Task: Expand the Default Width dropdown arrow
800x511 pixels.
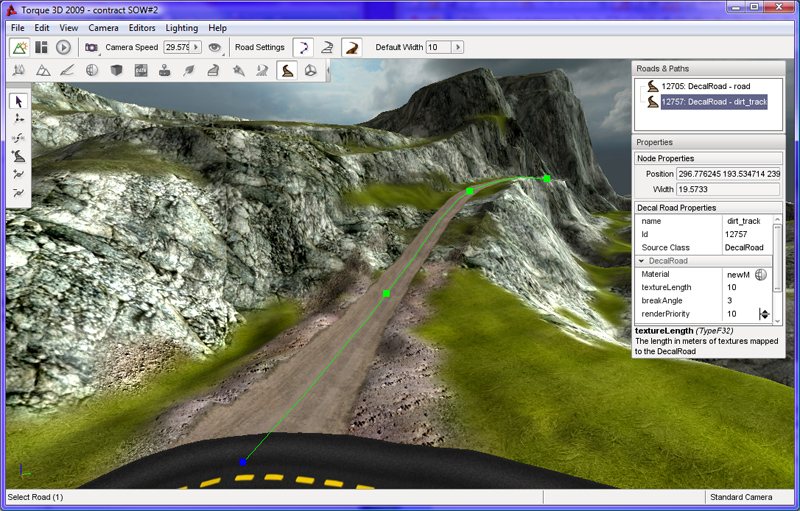Action: (458, 47)
